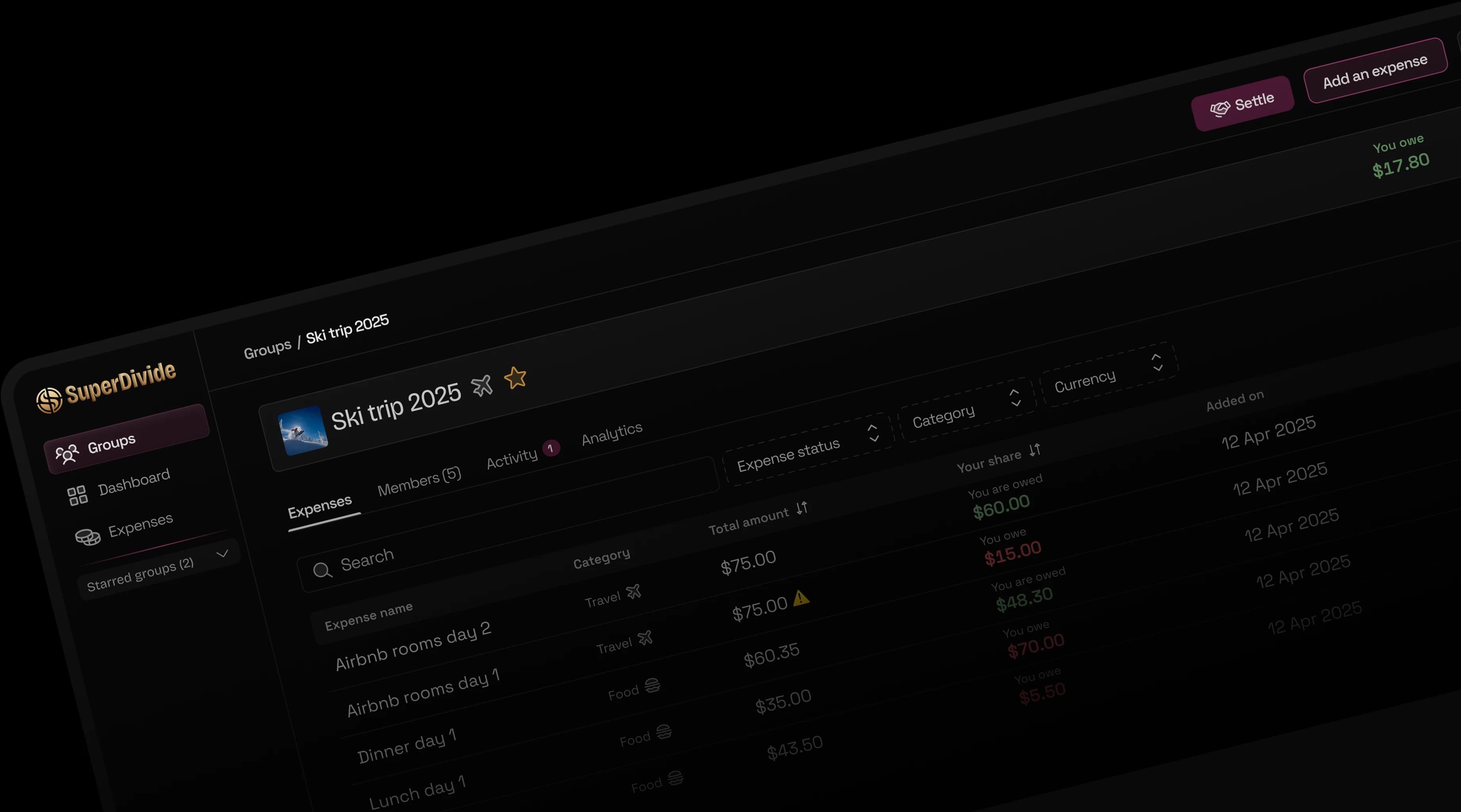Viewport: 1461px width, 812px height.
Task: Open Airbnb rooms day 1 expense
Action: coord(423,692)
